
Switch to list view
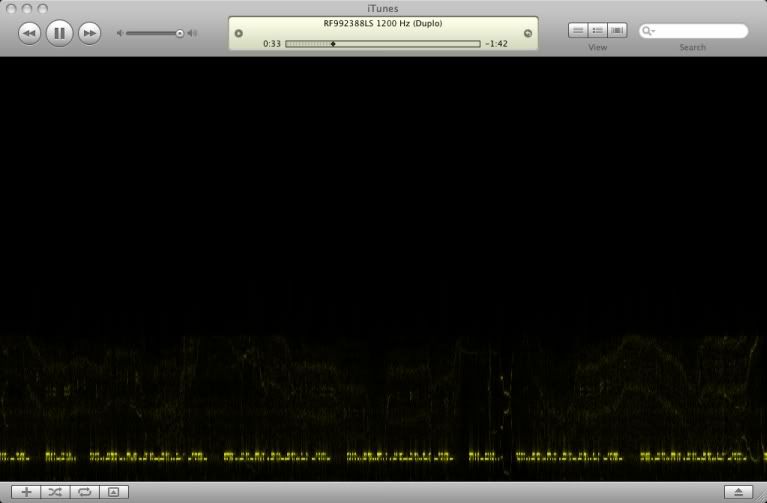coord(578,31)
